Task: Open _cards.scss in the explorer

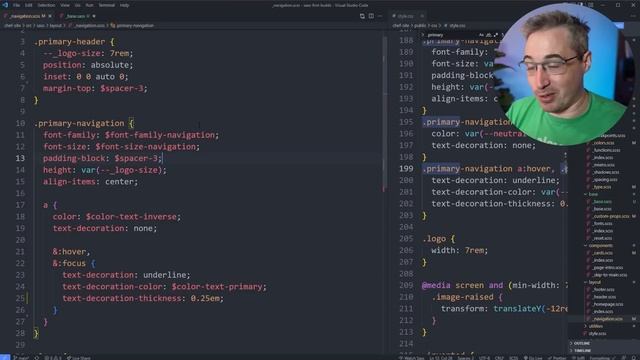Action: [x=603, y=253]
